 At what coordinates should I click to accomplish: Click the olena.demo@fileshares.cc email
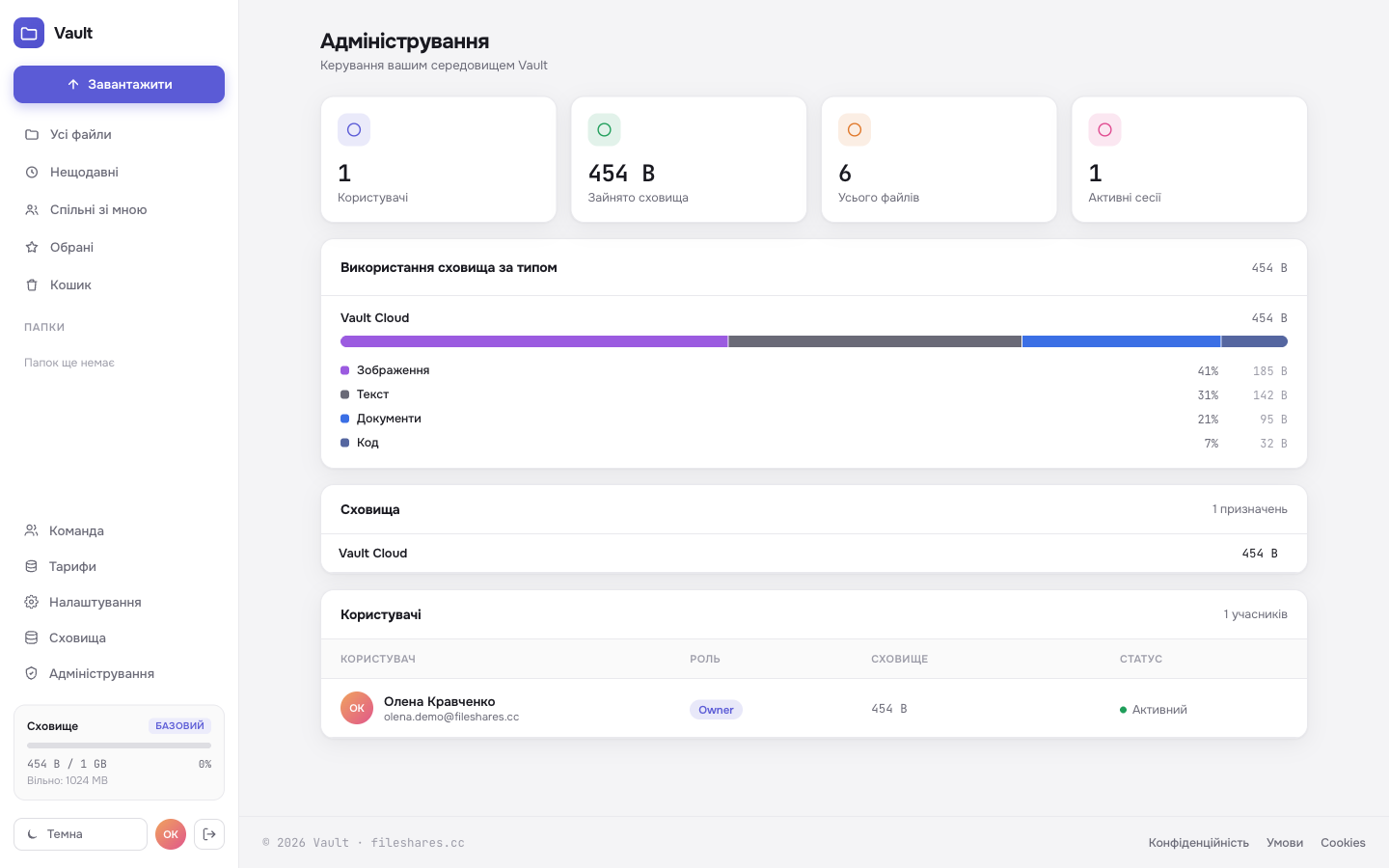coord(451,717)
